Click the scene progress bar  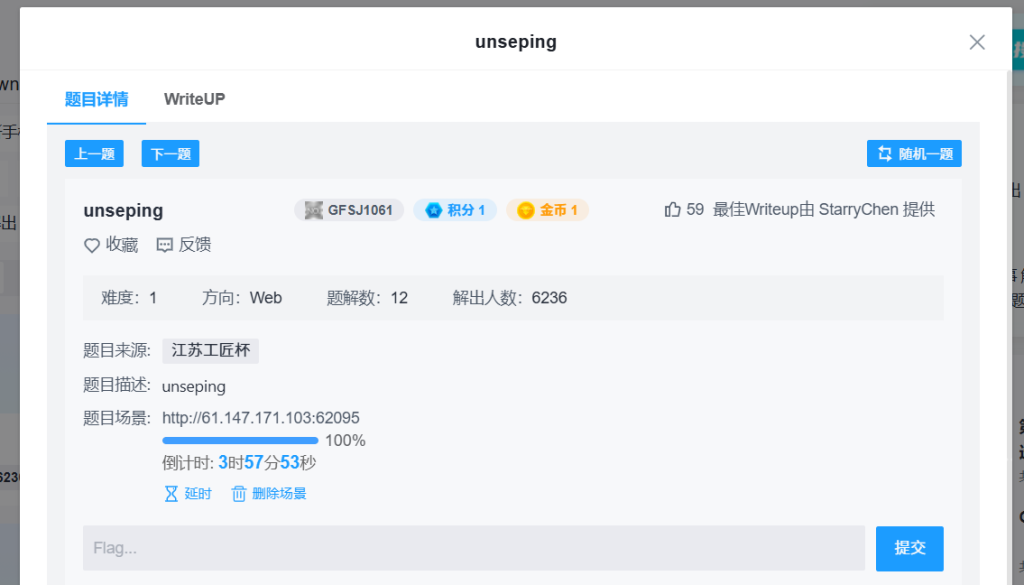click(x=240, y=440)
